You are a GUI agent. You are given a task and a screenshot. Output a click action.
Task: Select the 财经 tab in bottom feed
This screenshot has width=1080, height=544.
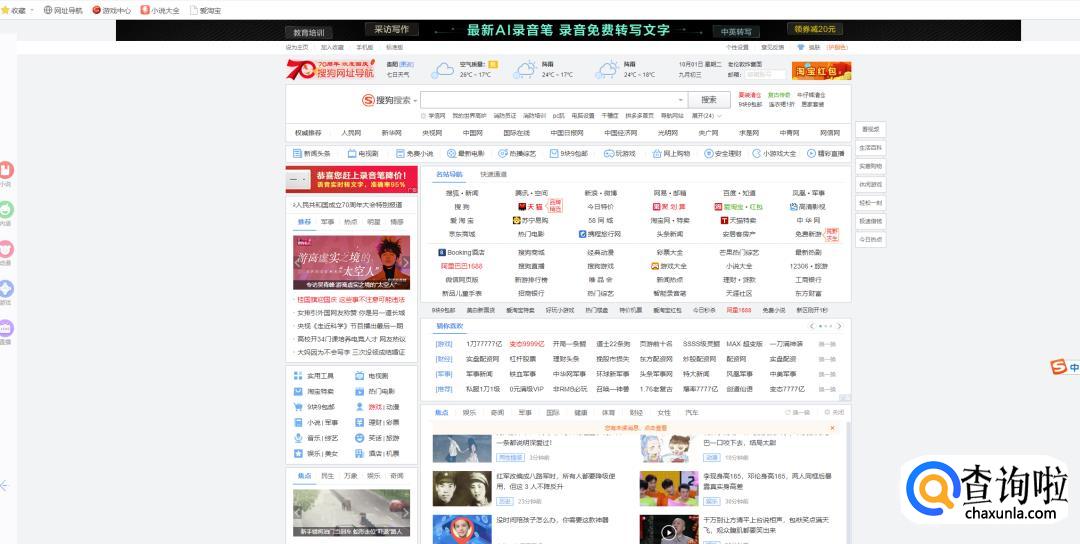[x=636, y=412]
